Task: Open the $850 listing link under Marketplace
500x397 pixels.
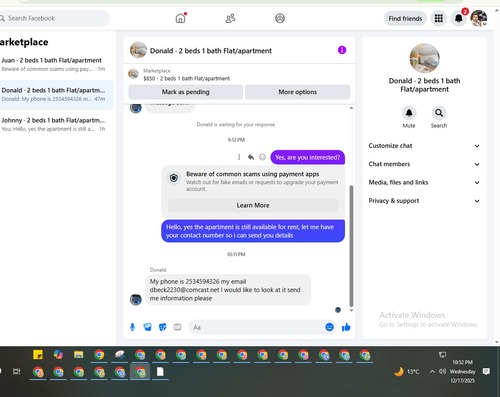Action: pos(187,78)
